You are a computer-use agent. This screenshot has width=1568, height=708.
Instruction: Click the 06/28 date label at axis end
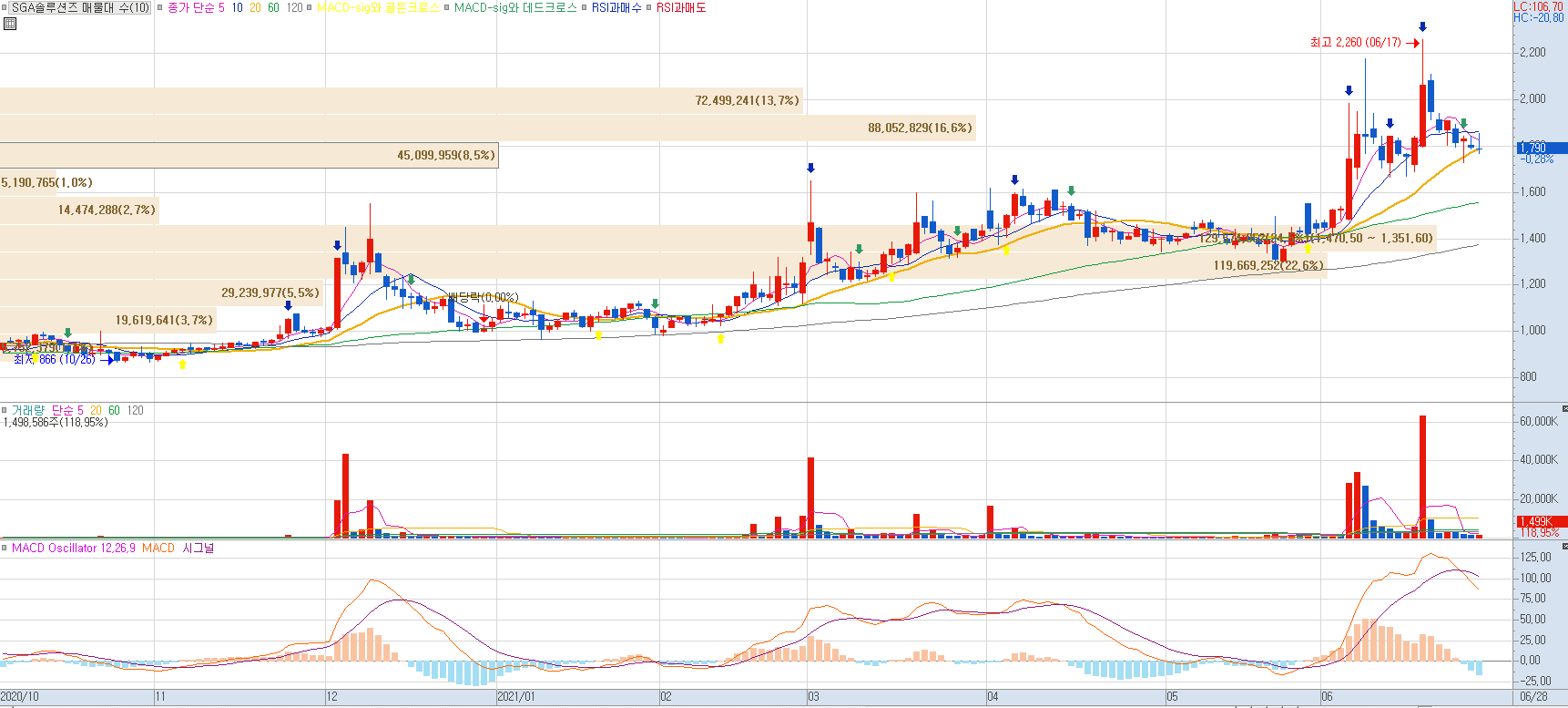click(x=1534, y=696)
